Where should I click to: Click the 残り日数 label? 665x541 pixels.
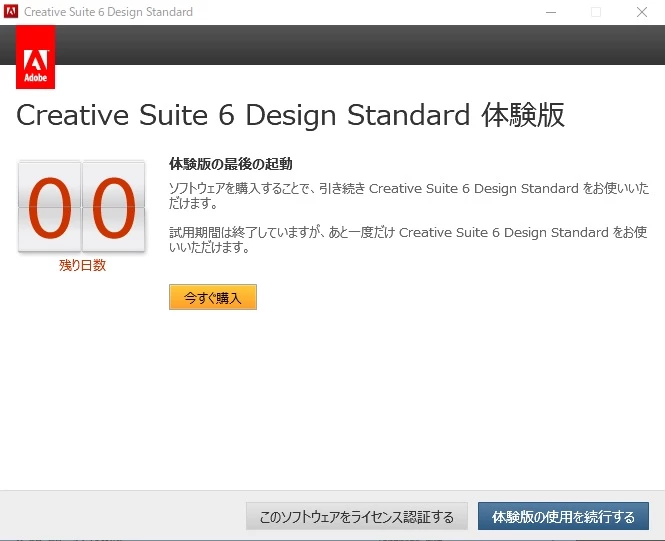[x=82, y=265]
